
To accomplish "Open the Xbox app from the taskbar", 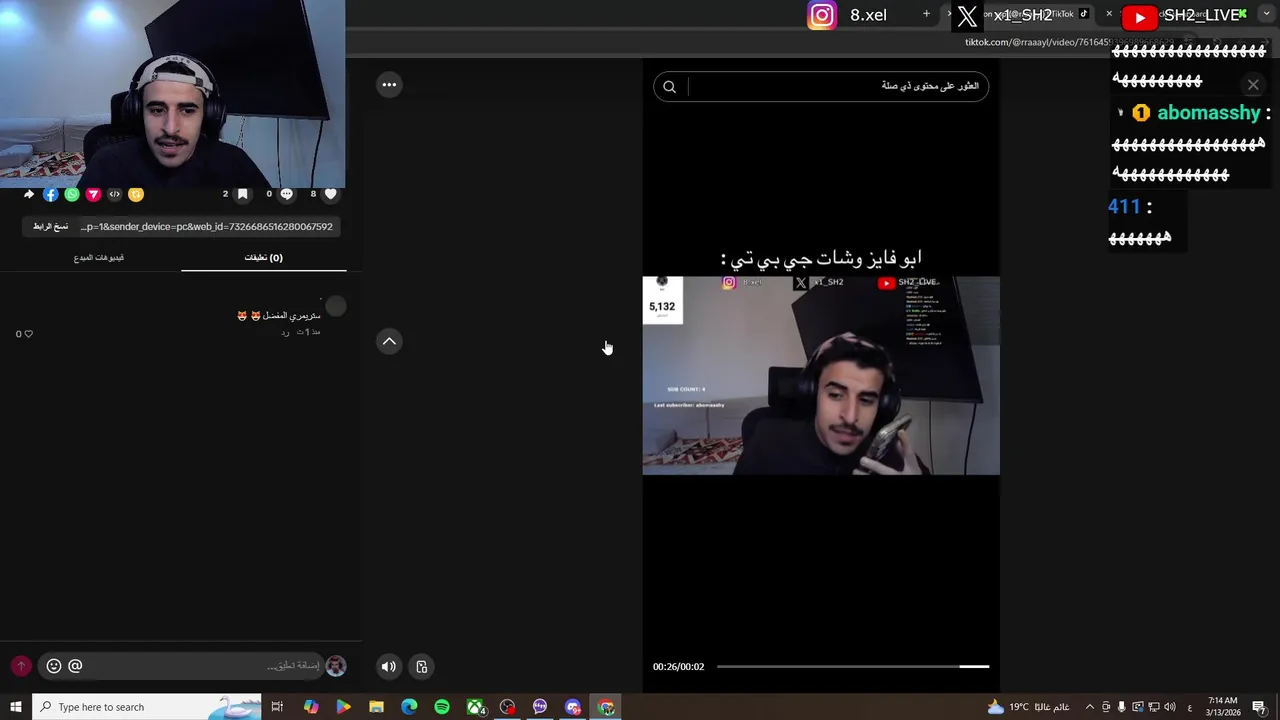I will [475, 707].
